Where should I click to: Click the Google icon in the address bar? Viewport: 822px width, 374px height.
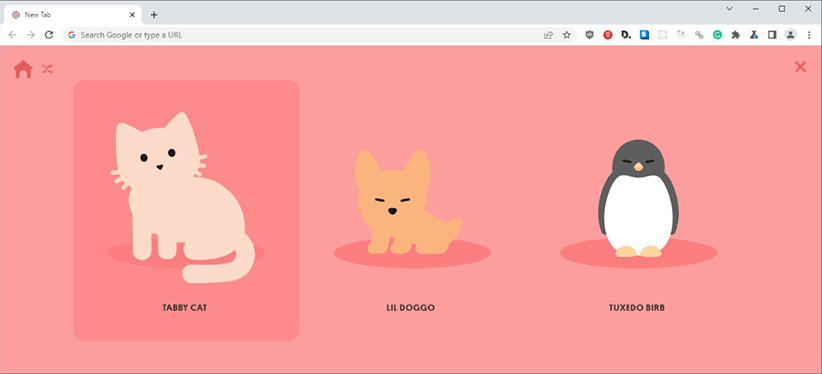click(x=72, y=35)
